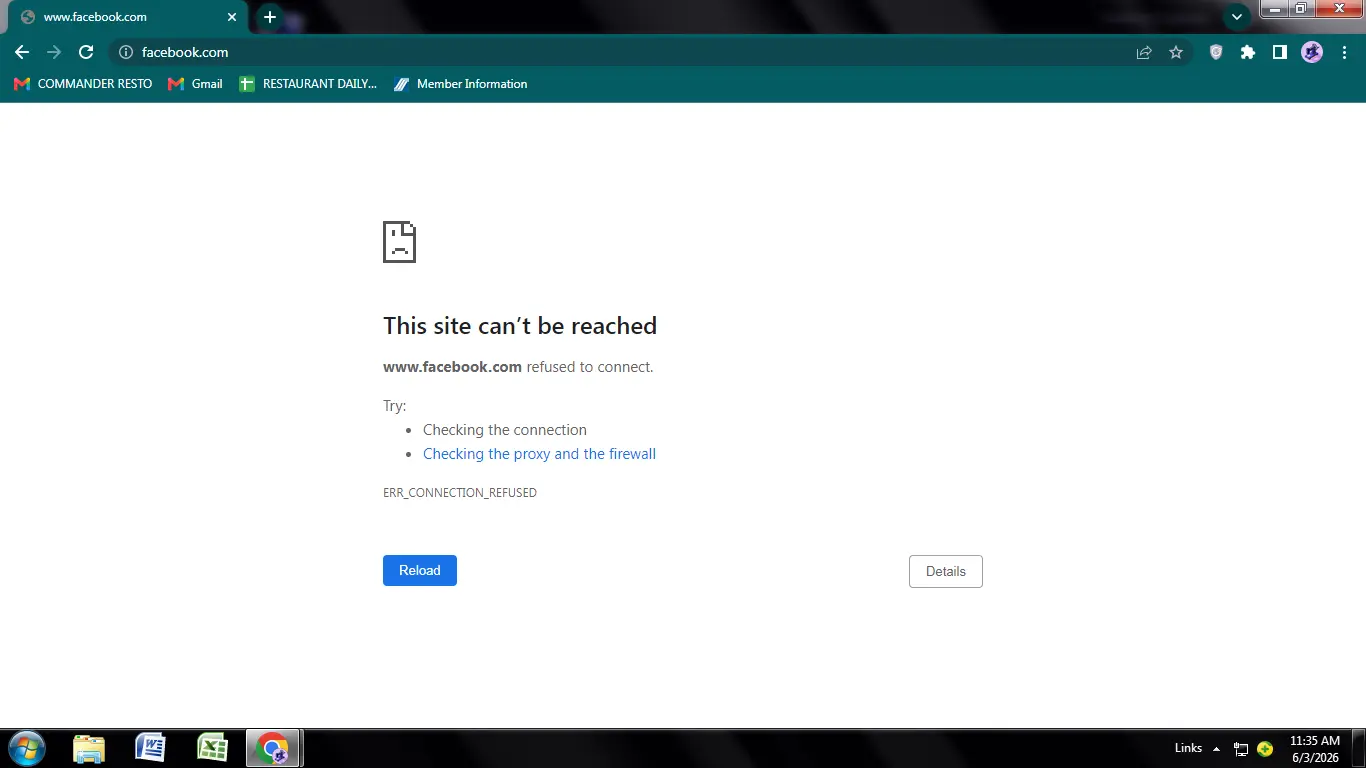Expand the tab search dropdown arrow
Viewport: 1366px width, 768px height.
coord(1237,16)
